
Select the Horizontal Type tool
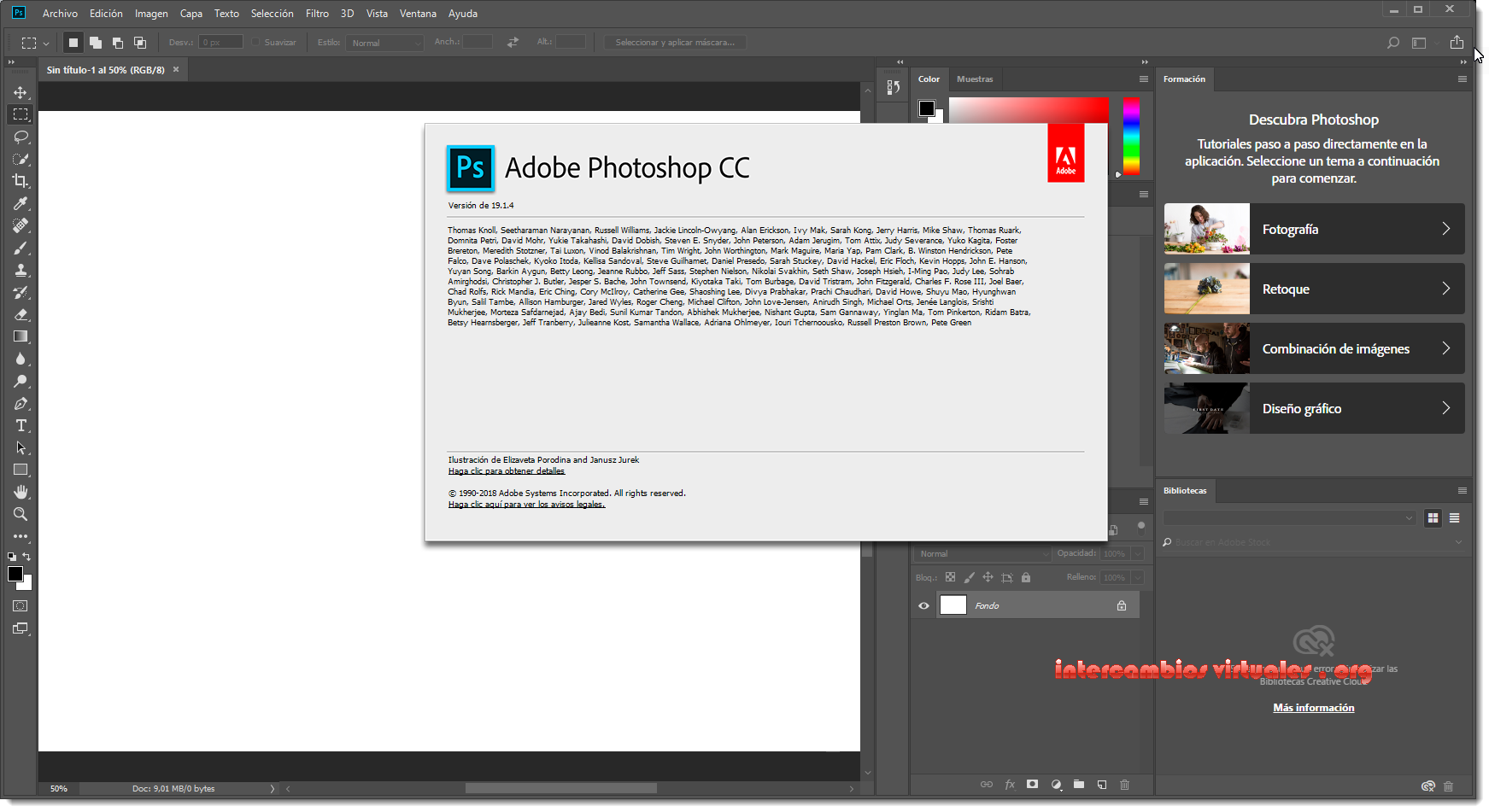pyautogui.click(x=21, y=425)
